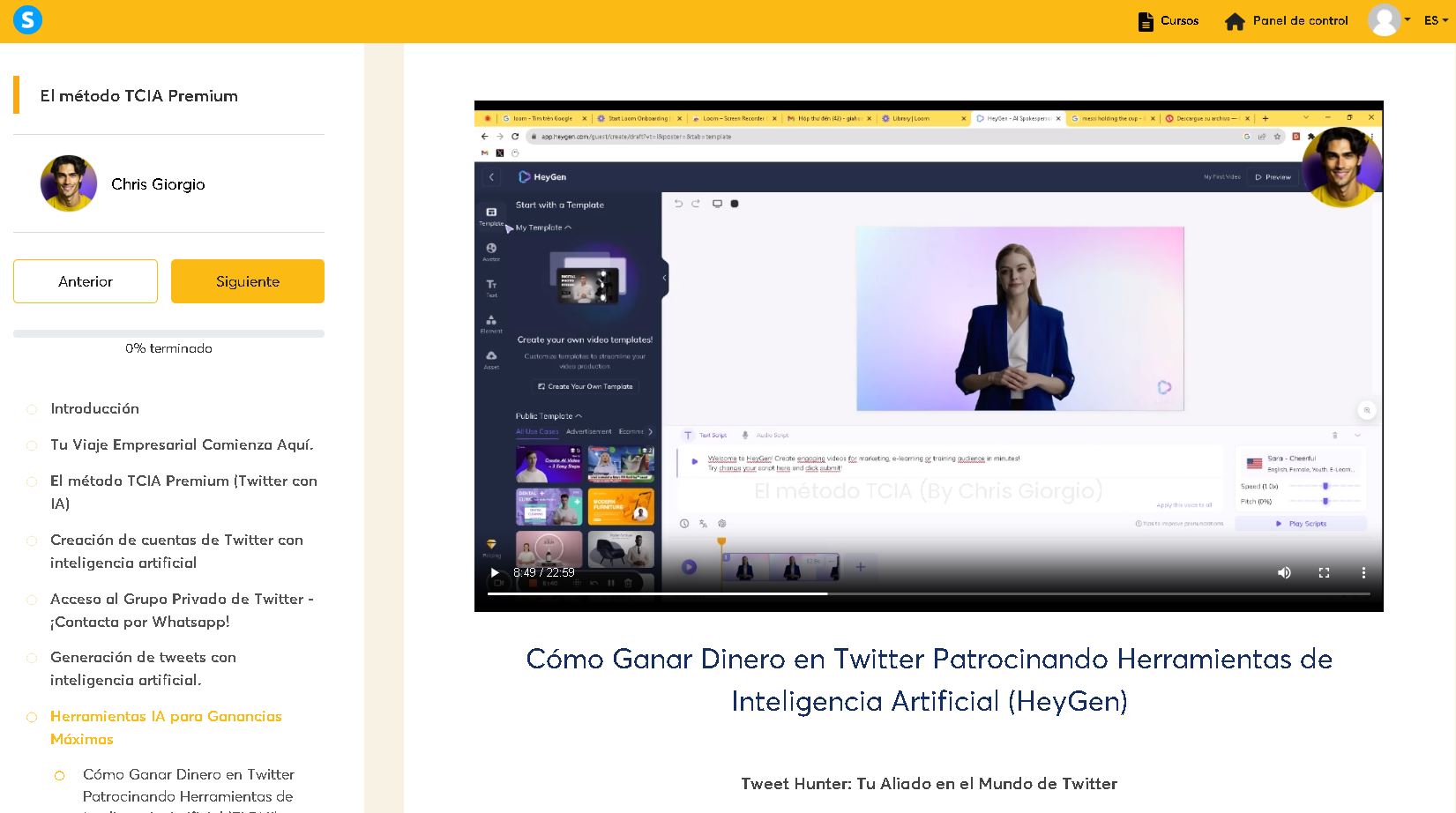Image resolution: width=1456 pixels, height=813 pixels.
Task: Play the video with the play icon
Action: (x=495, y=572)
